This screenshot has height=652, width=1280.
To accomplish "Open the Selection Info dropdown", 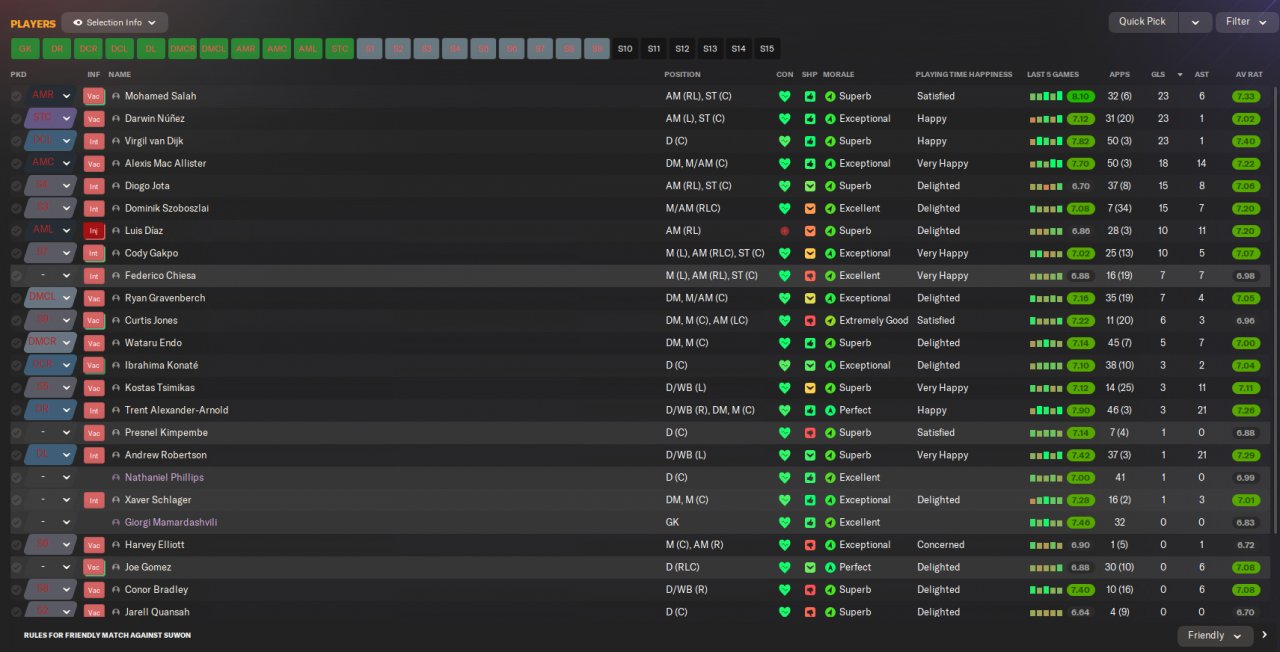I will click(x=115, y=22).
